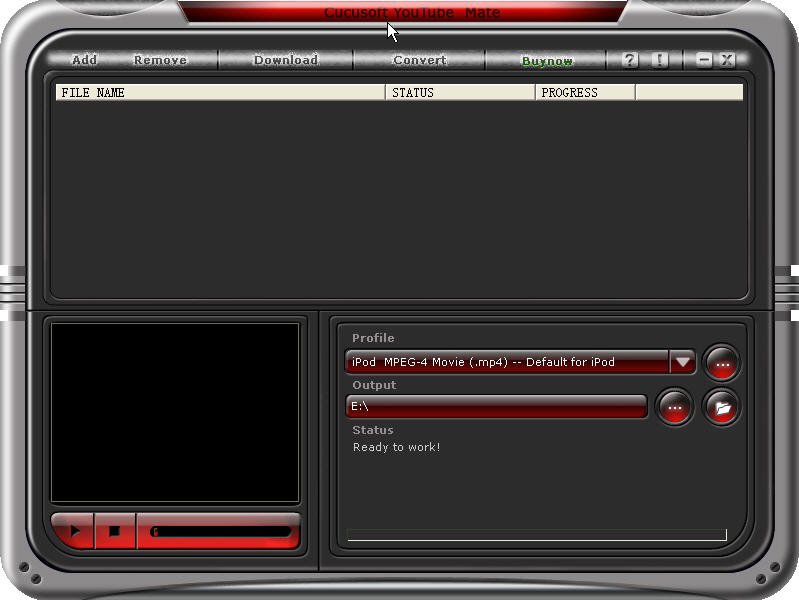Click Convert in the top toolbar
The height and width of the screenshot is (600, 799).
pos(419,60)
